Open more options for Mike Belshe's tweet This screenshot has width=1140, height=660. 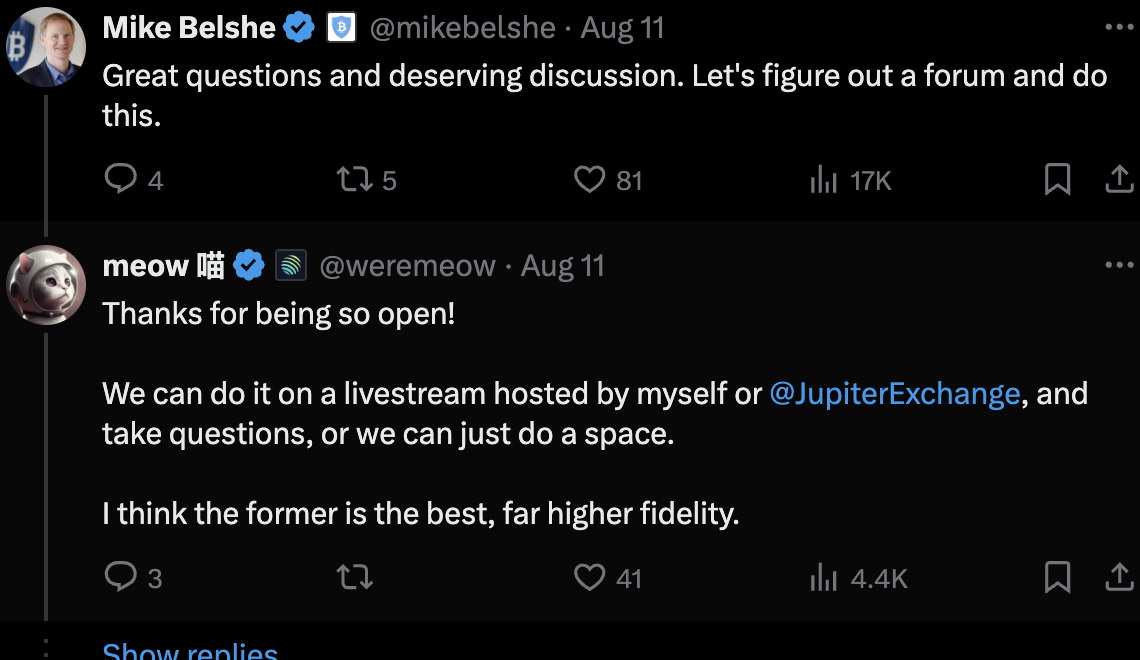coord(1119,28)
